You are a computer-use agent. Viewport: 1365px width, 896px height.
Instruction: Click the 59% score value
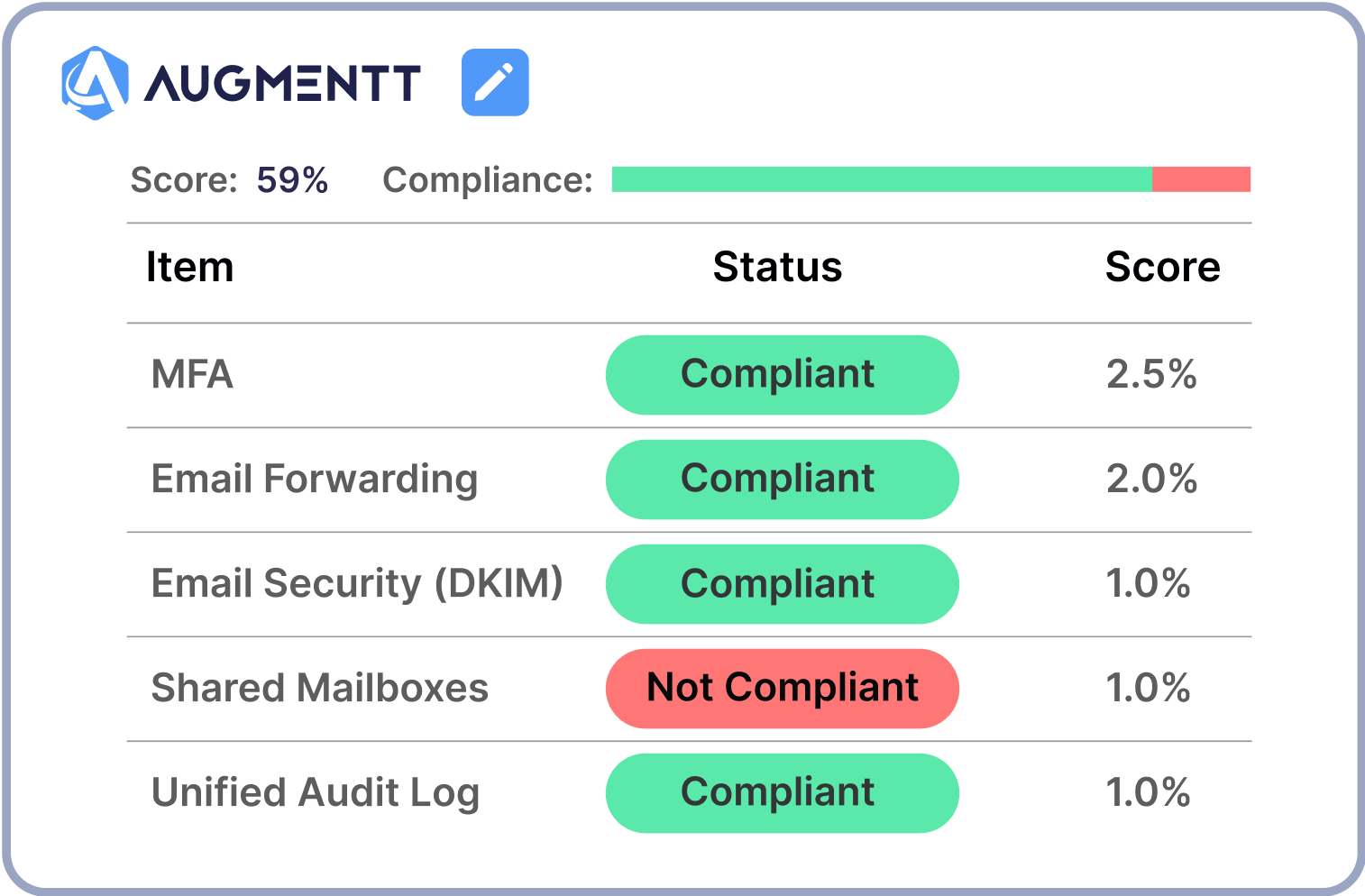(x=292, y=180)
